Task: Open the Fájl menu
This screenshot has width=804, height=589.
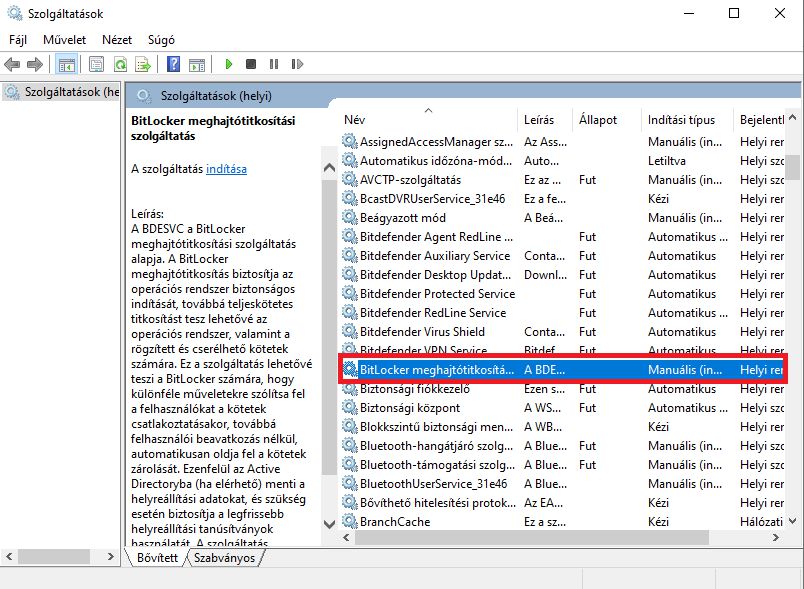Action: point(18,39)
